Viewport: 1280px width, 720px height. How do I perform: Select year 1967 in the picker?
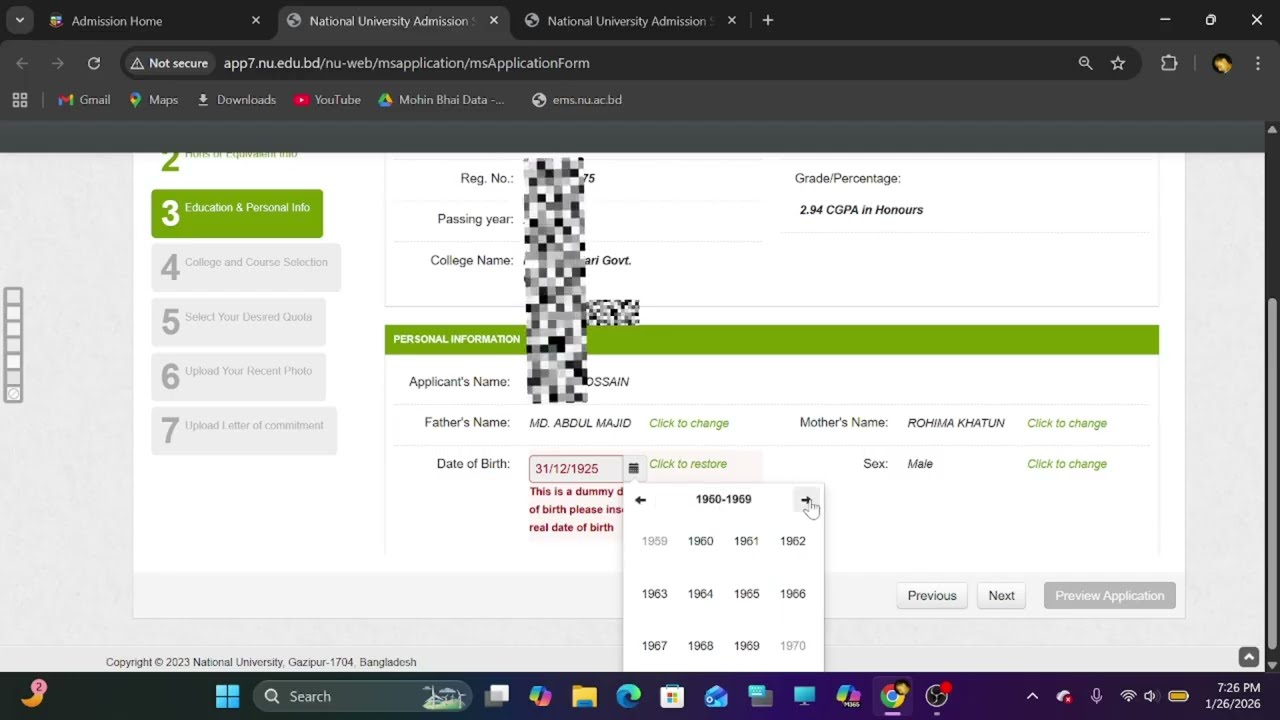pos(654,646)
